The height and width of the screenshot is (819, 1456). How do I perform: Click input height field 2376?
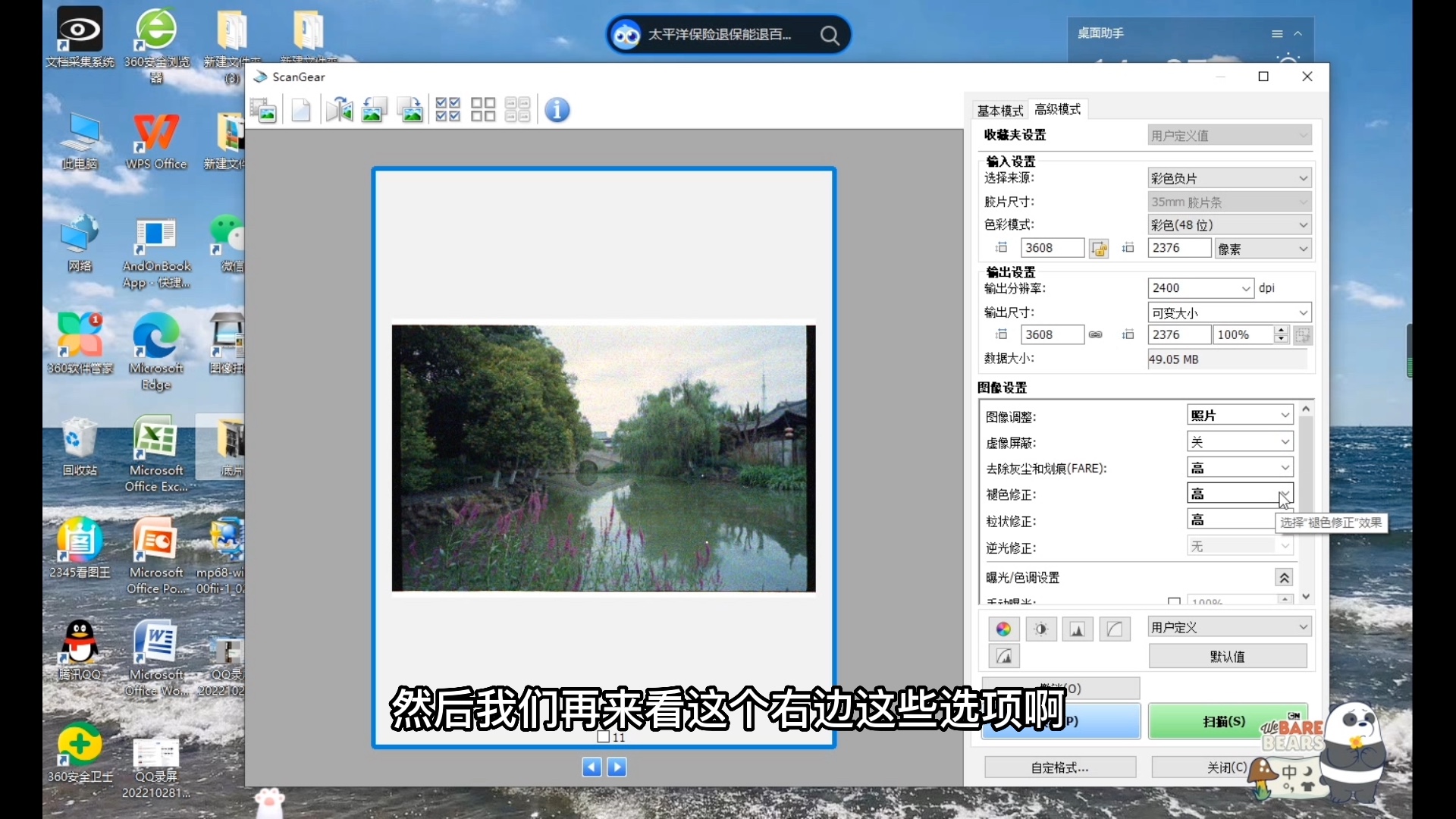(1179, 248)
